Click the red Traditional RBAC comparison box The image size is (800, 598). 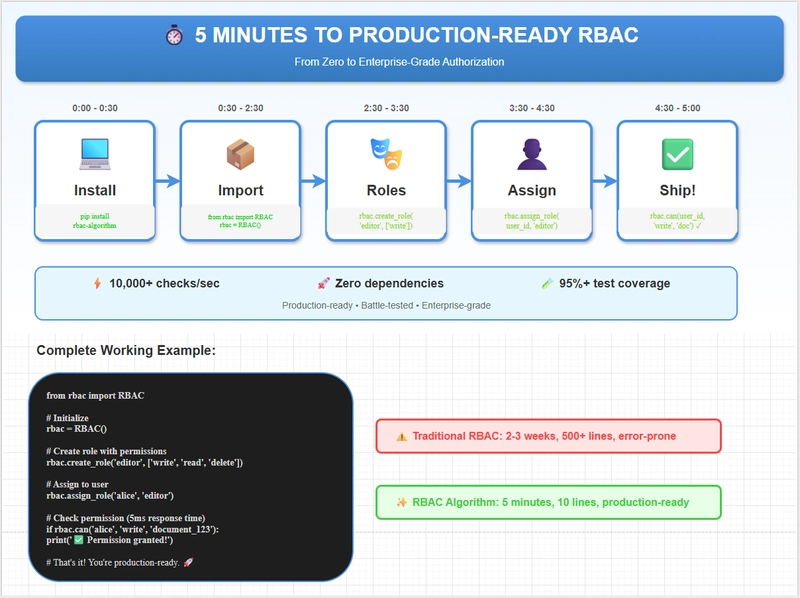(547, 436)
